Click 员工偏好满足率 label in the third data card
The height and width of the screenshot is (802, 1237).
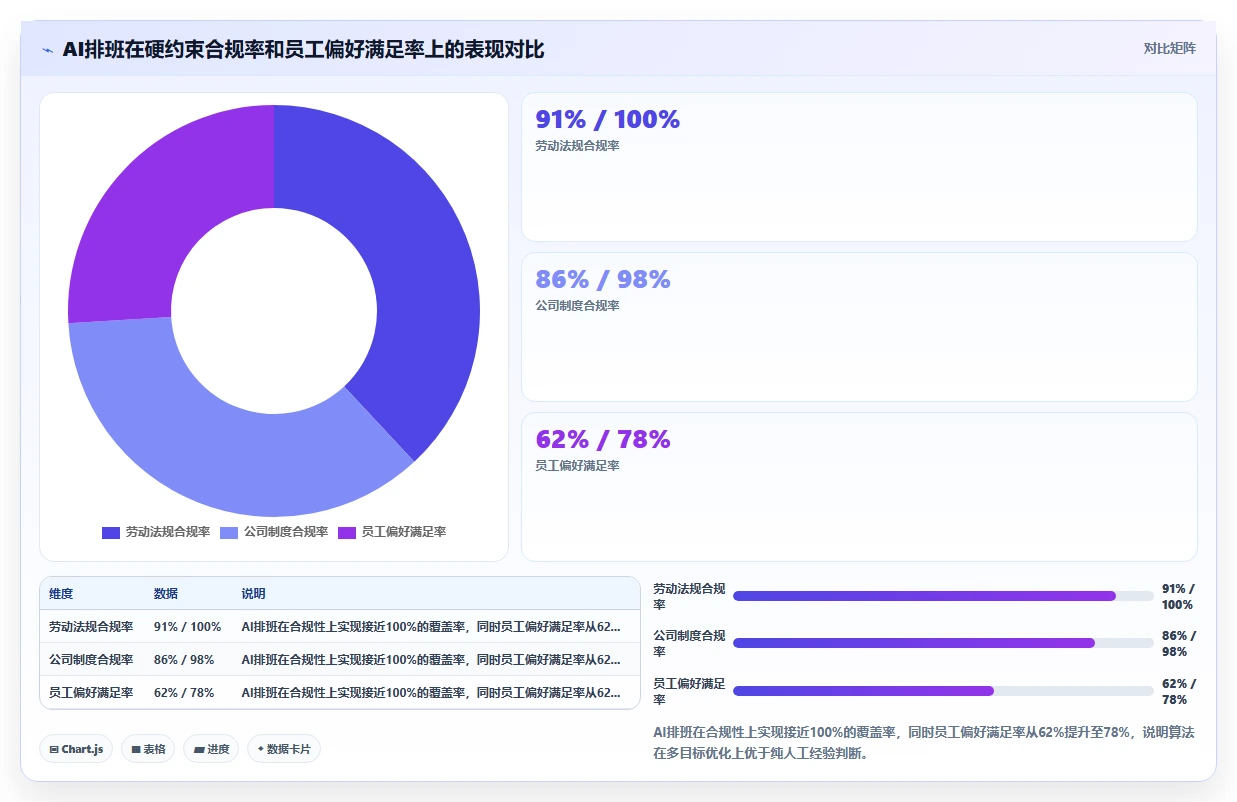(x=577, y=466)
